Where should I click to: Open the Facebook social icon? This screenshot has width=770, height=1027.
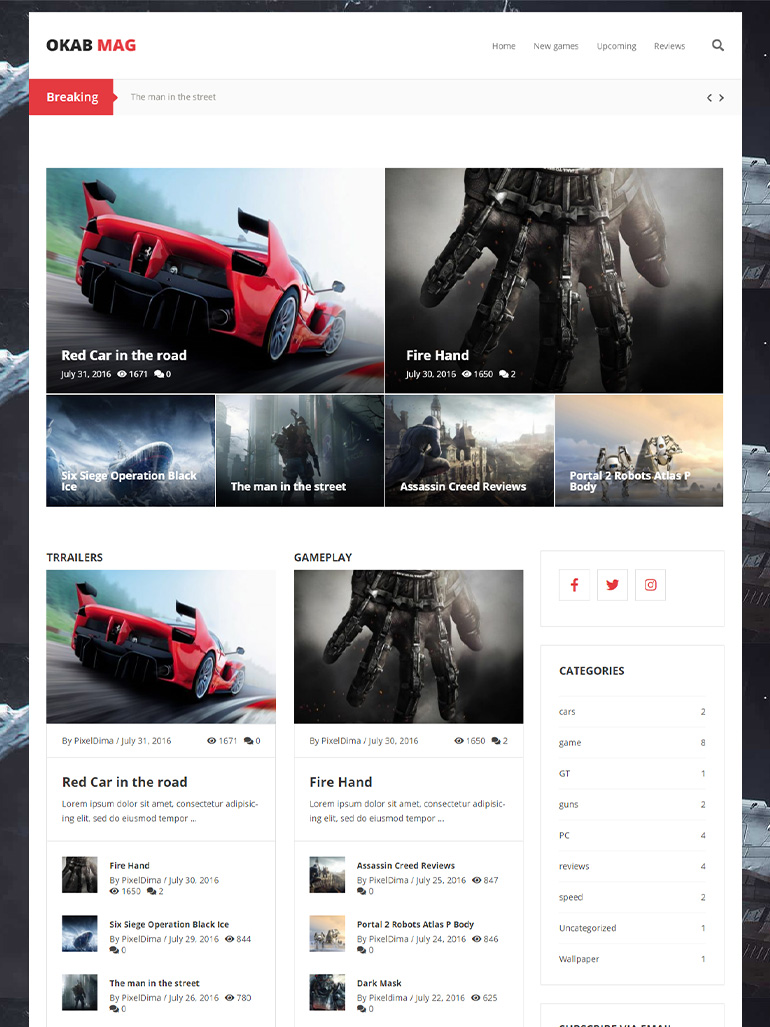click(x=574, y=585)
